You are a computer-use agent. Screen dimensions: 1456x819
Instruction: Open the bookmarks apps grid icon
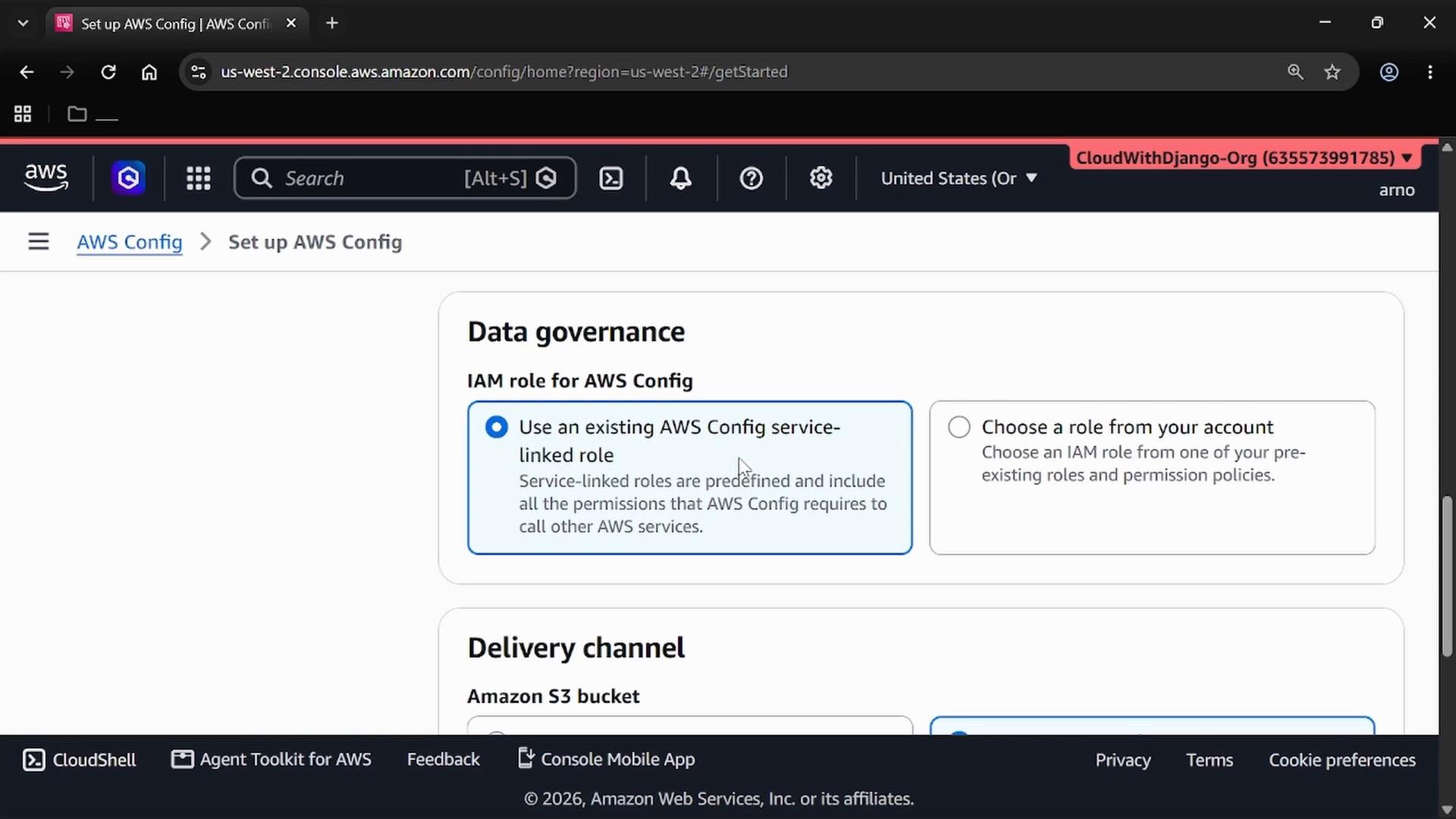[23, 114]
